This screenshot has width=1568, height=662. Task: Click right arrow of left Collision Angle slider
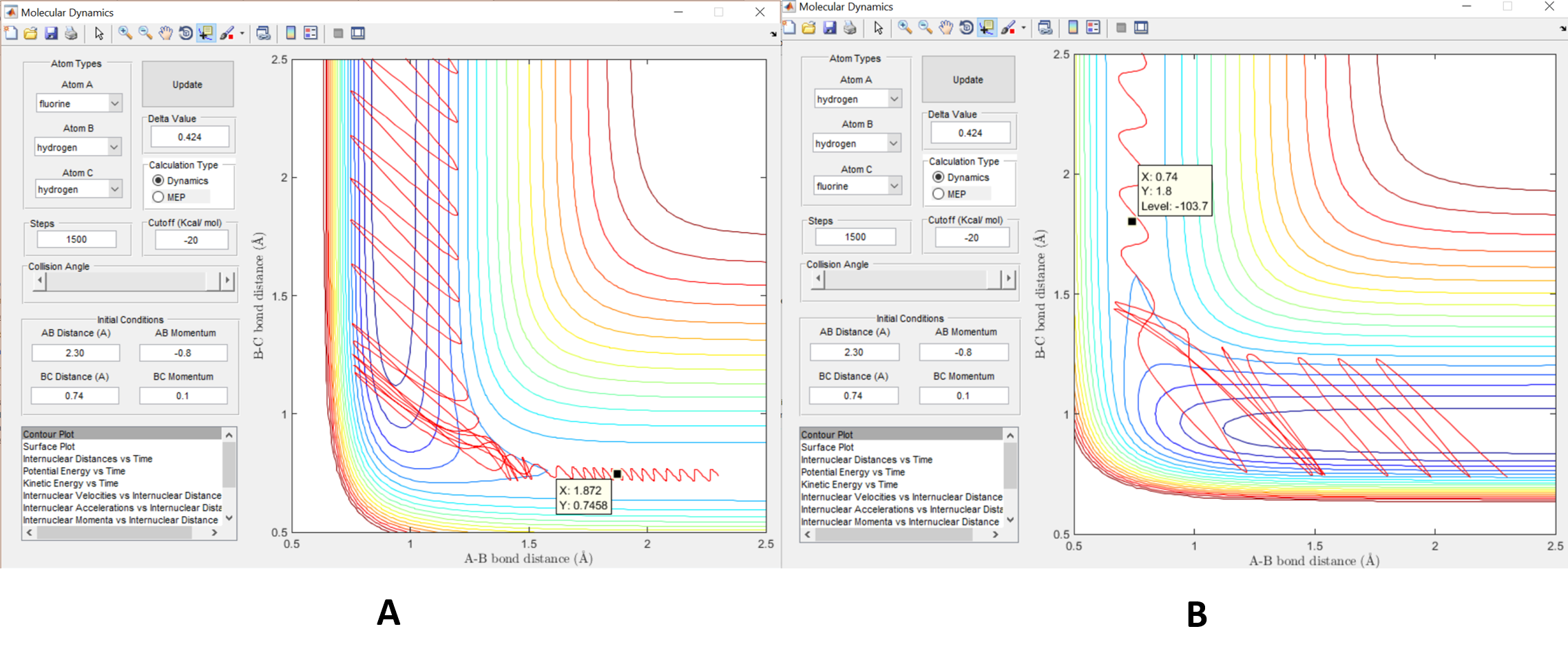[x=227, y=281]
